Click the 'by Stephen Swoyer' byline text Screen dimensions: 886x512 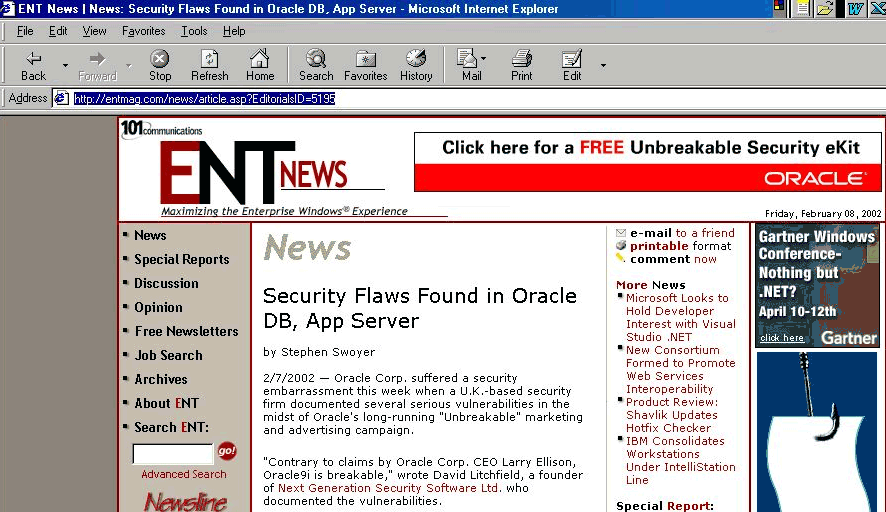319,352
